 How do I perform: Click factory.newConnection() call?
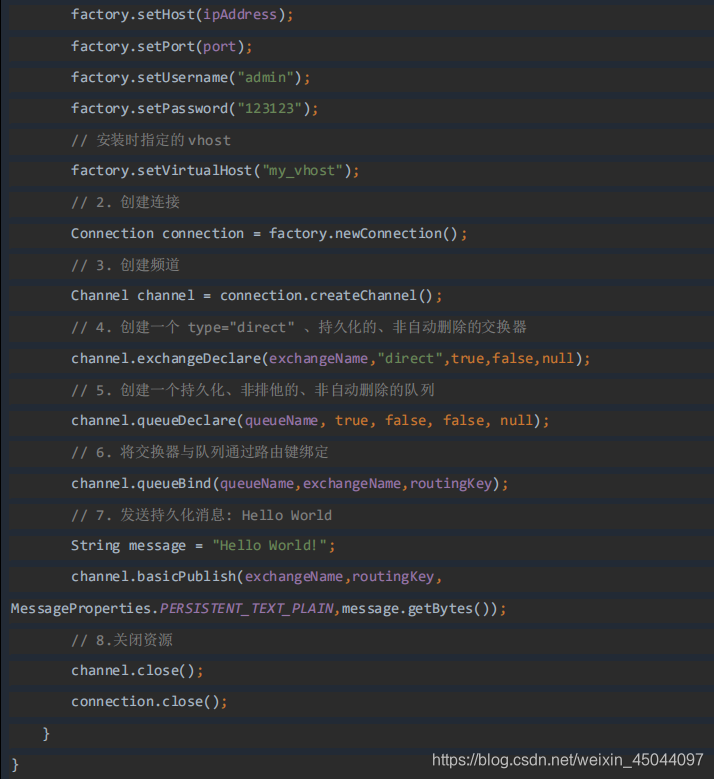pyautogui.click(x=363, y=234)
